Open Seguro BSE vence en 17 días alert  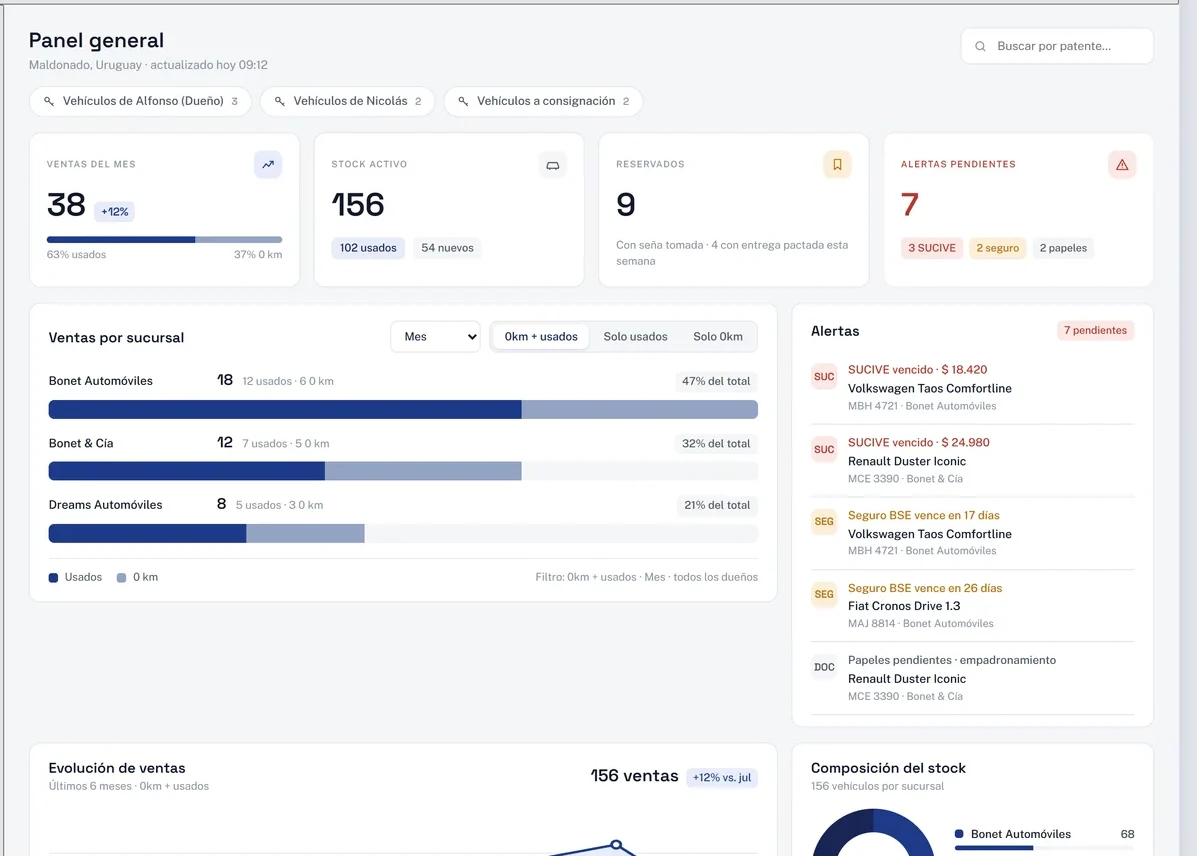973,533
